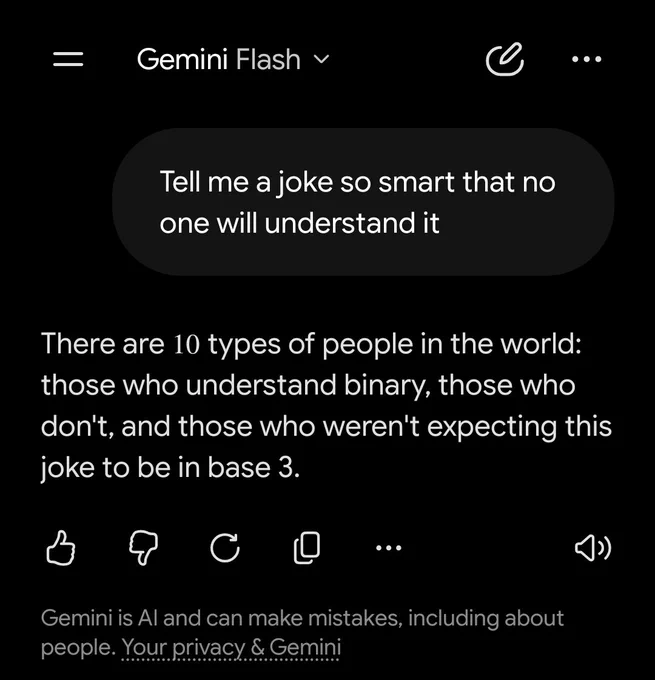The image size is (655, 680).
Task: Click "There are" at the response start
Action: pos(103,343)
